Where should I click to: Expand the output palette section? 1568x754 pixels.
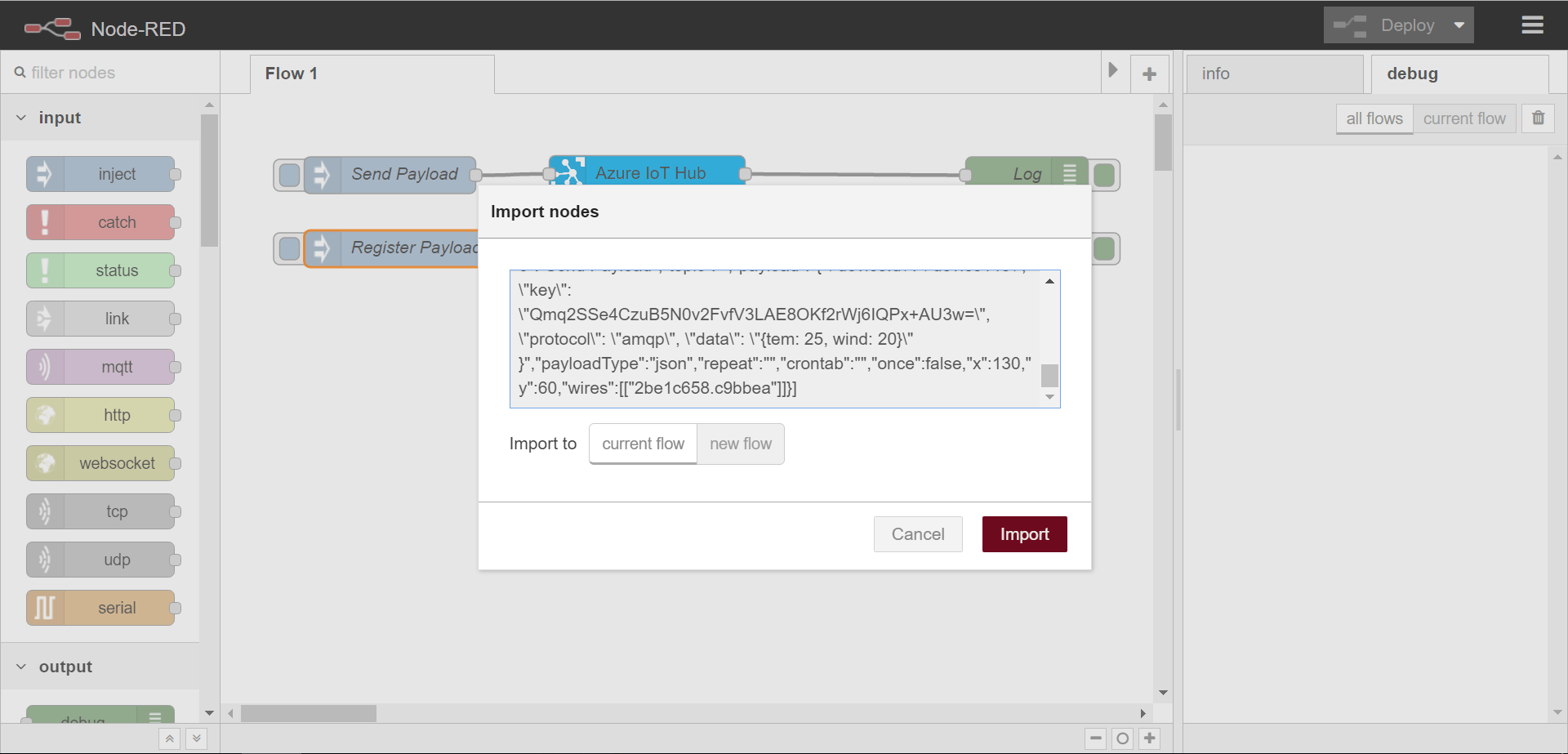20,667
